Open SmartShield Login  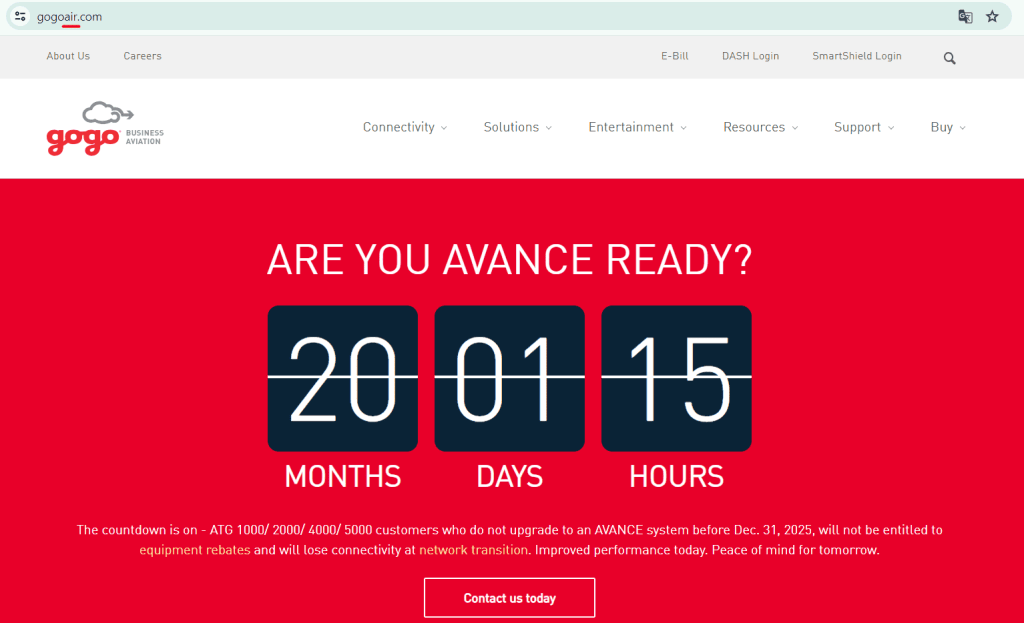[857, 56]
